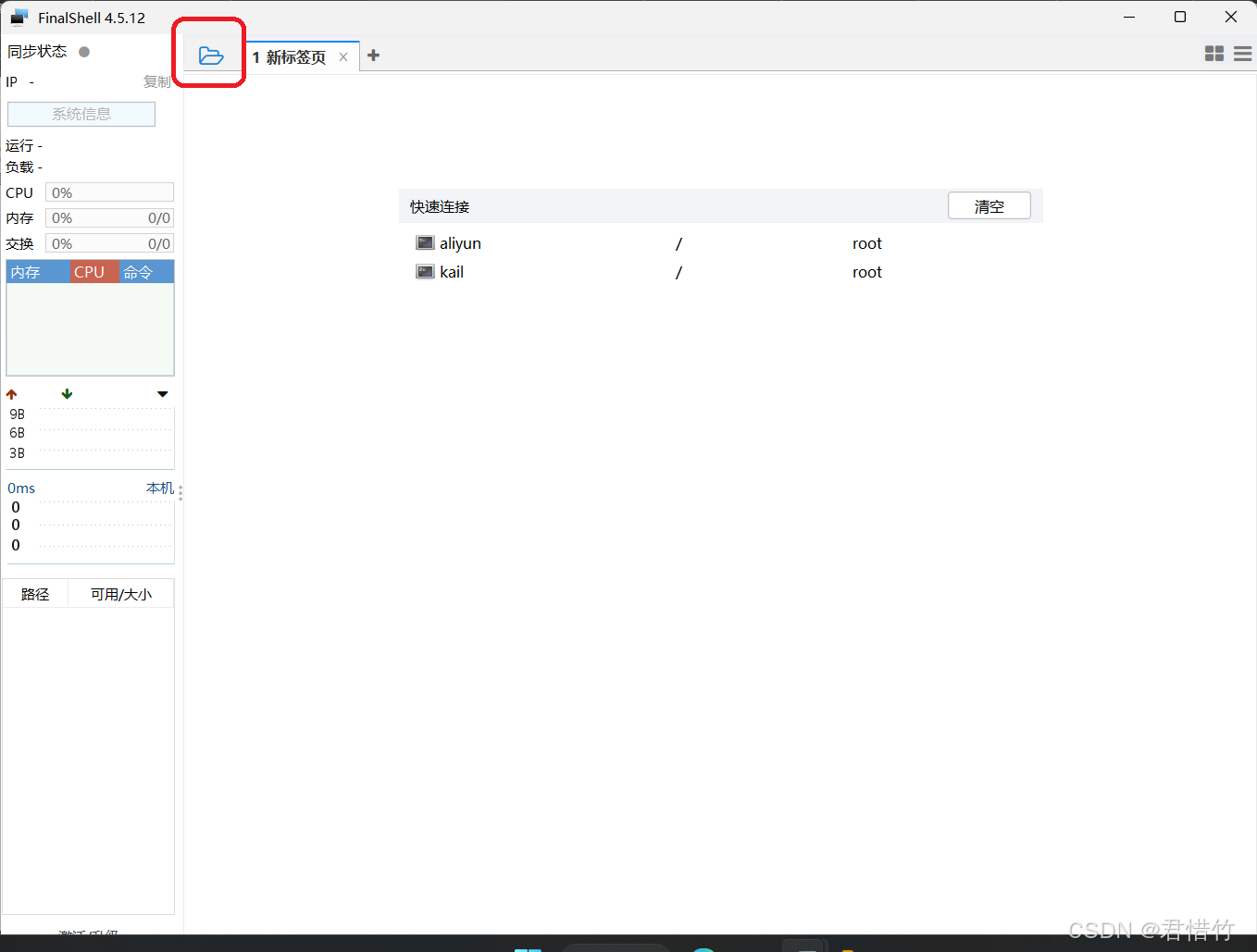Switch to grid layout view icon

click(1214, 54)
